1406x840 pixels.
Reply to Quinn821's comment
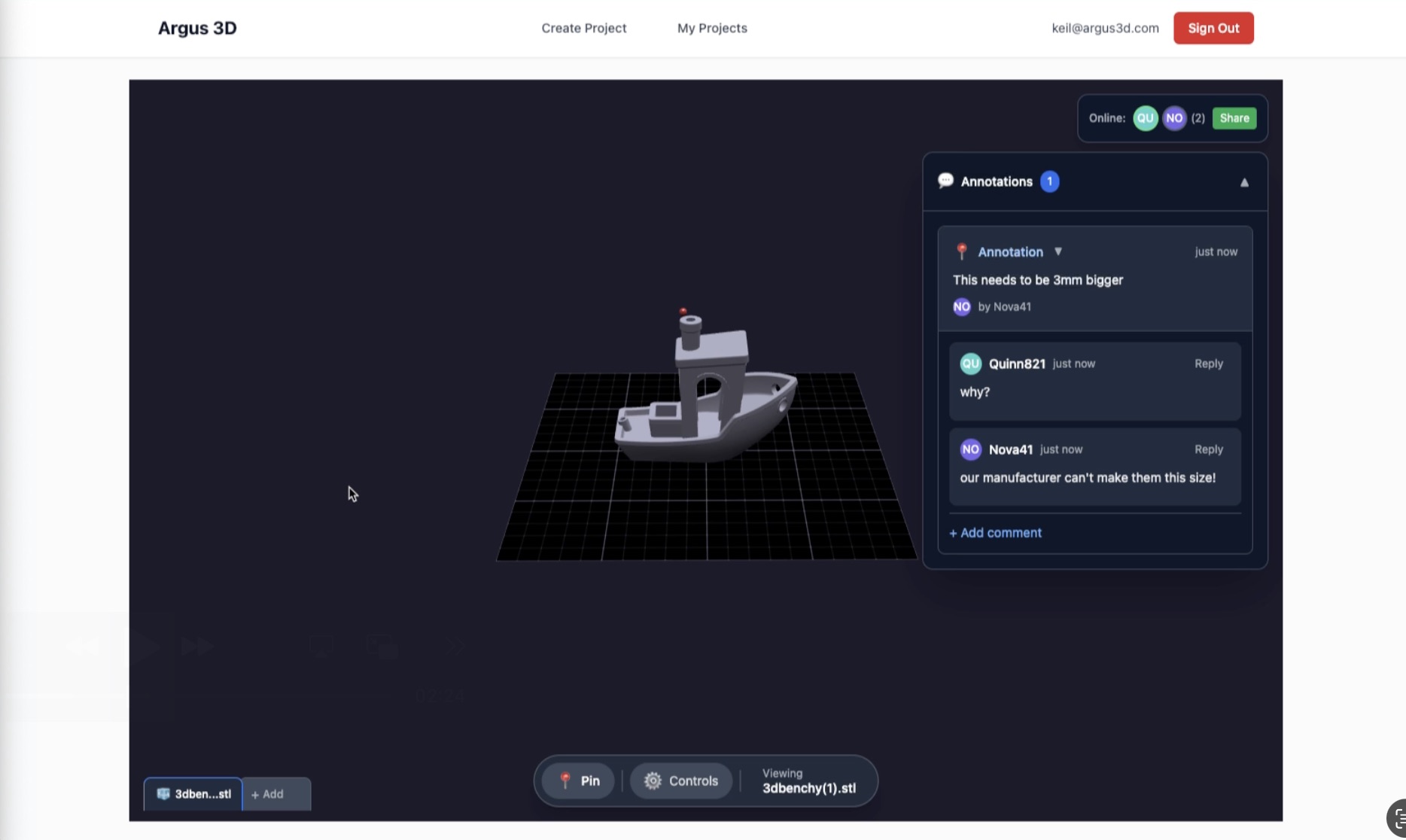1208,363
